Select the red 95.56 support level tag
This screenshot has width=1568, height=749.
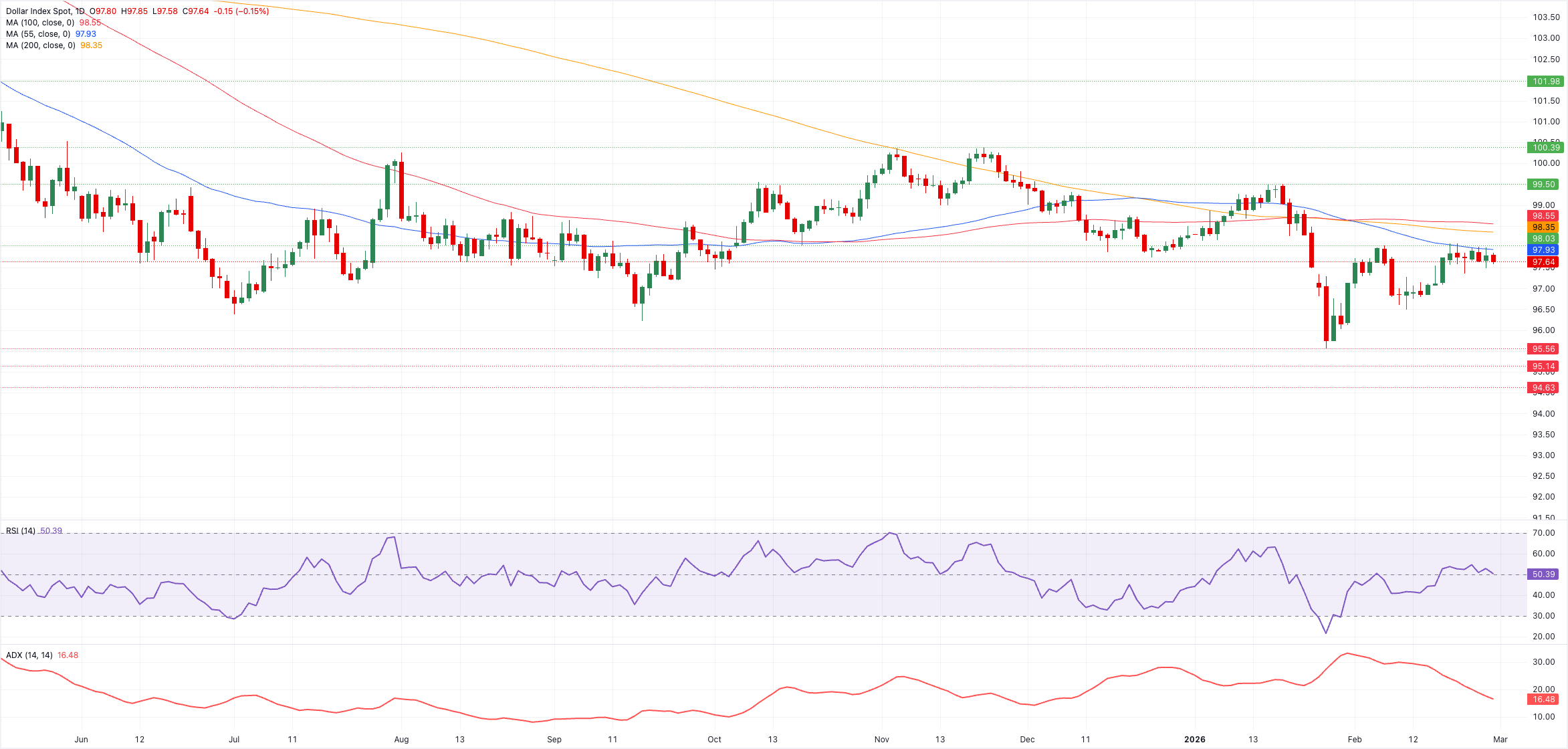[1544, 349]
